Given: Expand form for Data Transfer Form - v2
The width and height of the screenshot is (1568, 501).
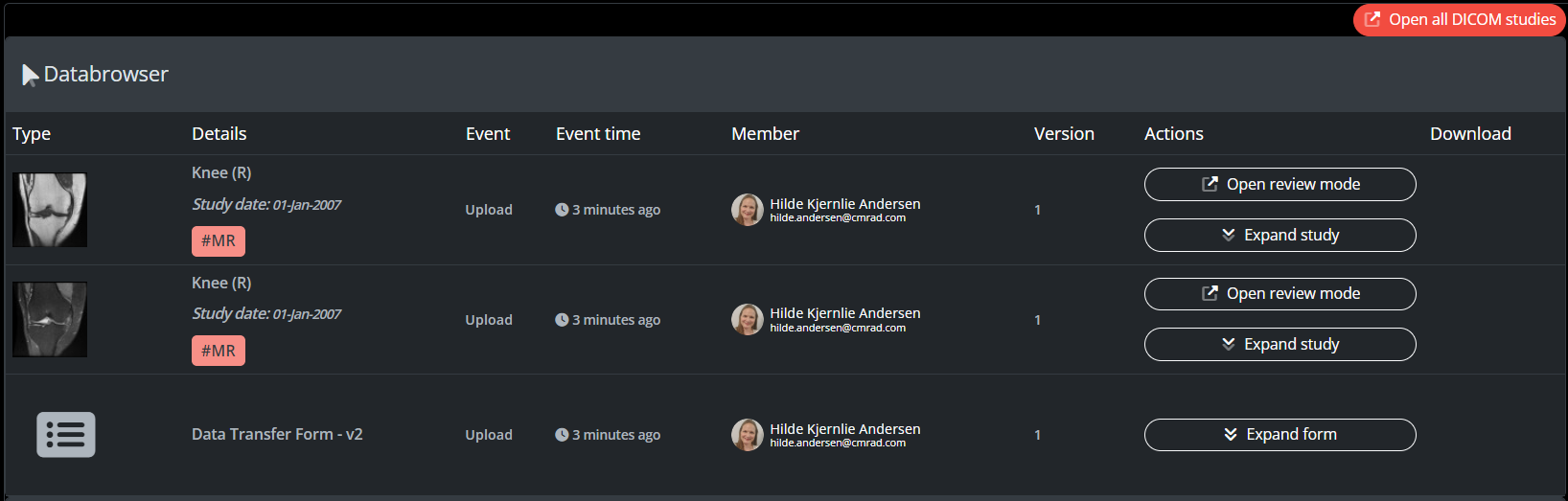Looking at the screenshot, I should [1280, 435].
